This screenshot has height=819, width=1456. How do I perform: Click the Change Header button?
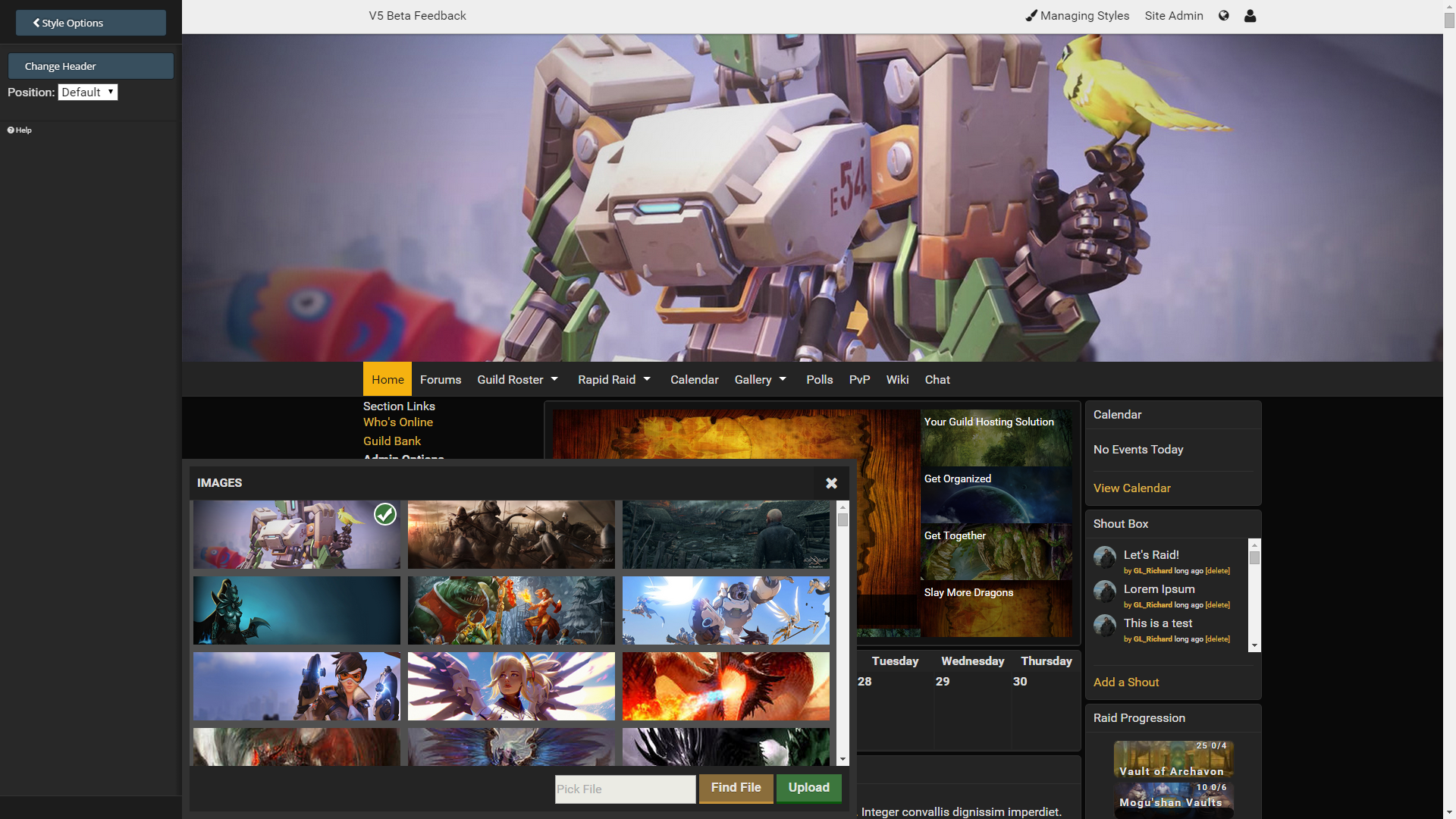click(x=91, y=66)
